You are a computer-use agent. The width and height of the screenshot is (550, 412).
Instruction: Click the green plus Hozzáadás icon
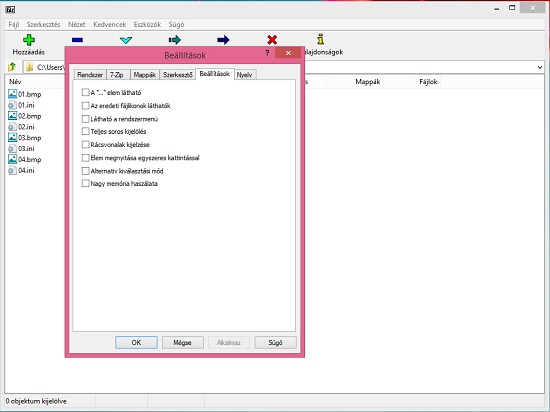coord(29,40)
